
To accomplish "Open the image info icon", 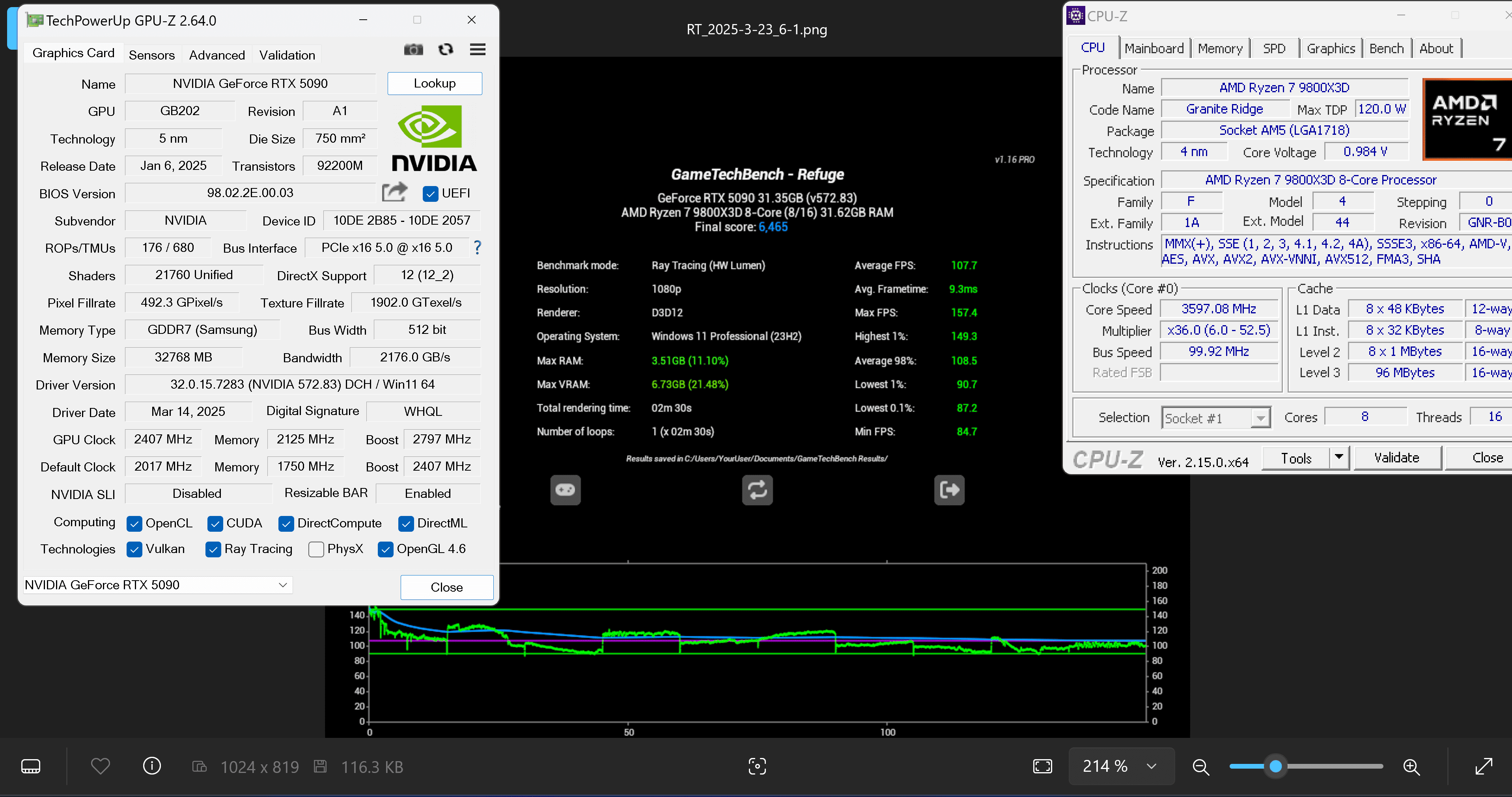I will [x=151, y=766].
